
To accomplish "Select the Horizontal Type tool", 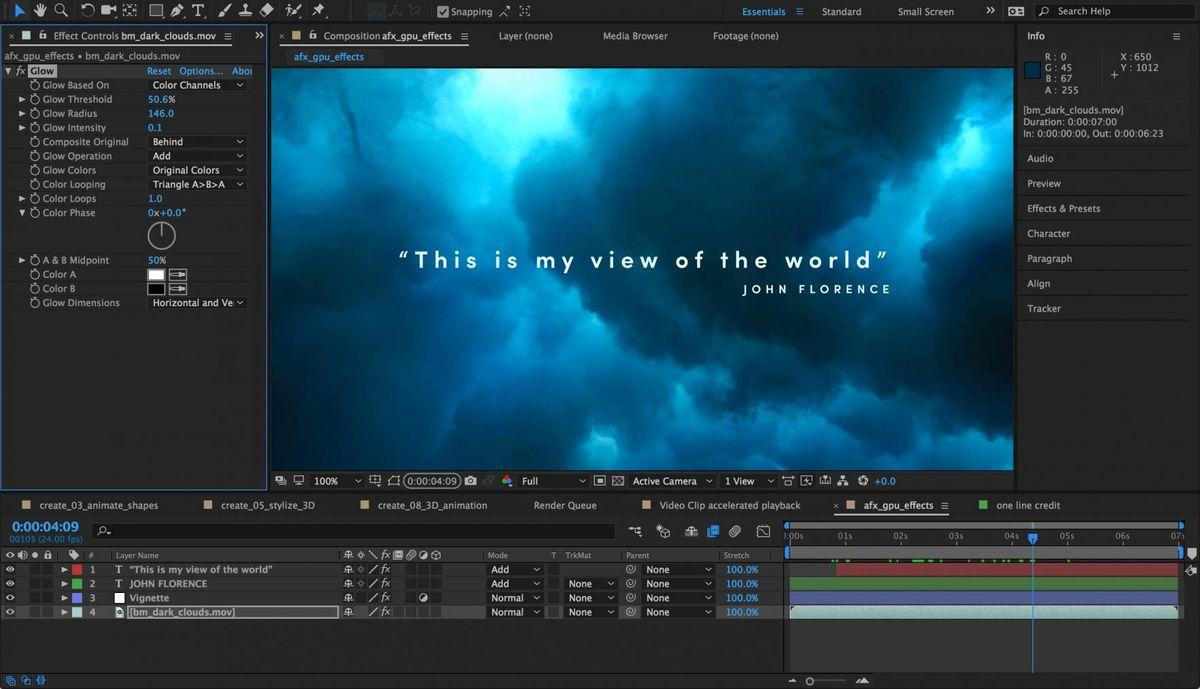I will tap(198, 11).
